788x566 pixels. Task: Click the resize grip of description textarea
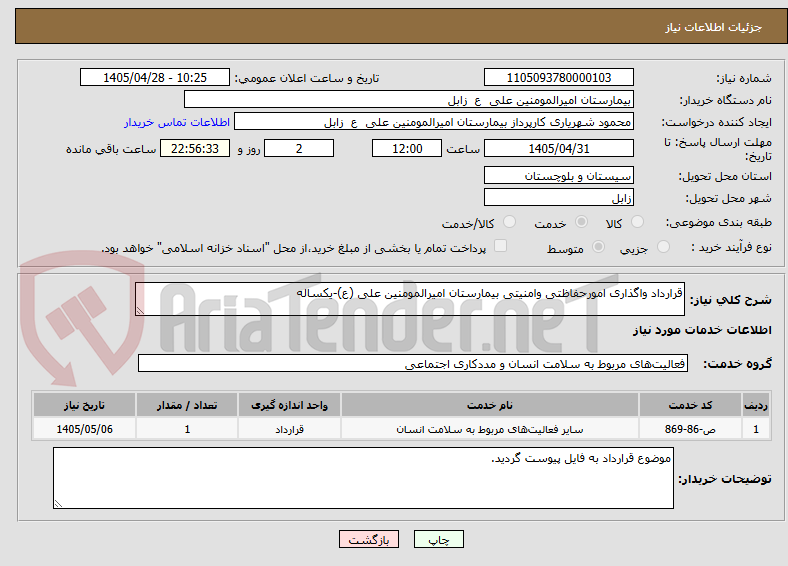point(140,311)
